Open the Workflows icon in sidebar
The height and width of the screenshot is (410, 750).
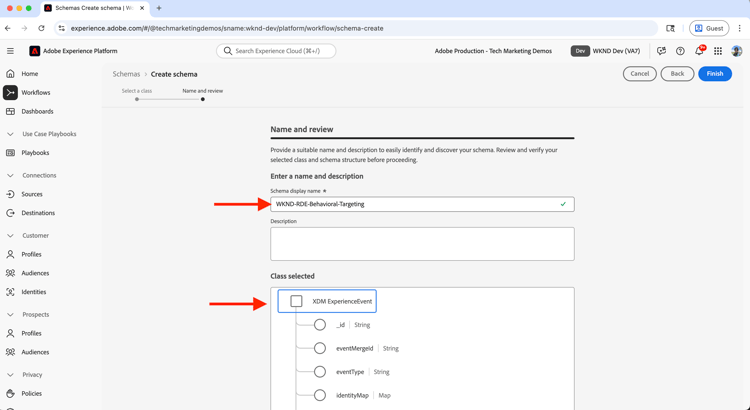pos(11,93)
